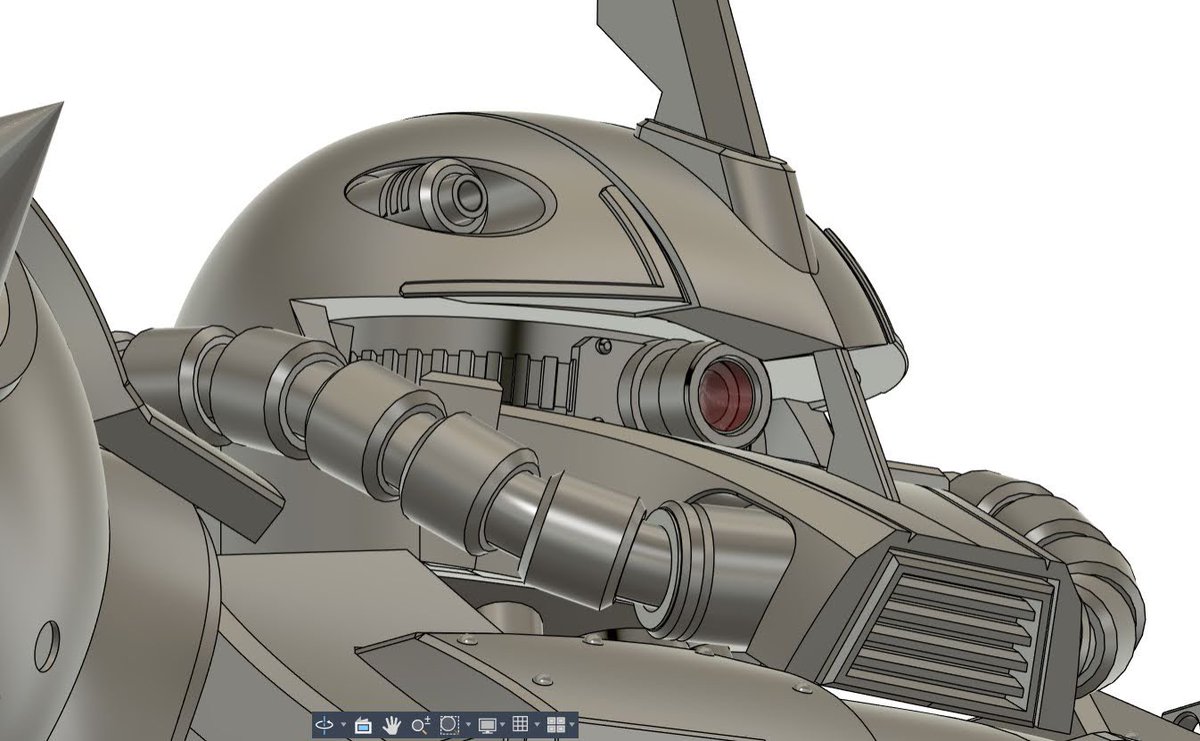The width and height of the screenshot is (1200, 741).
Task: Select the Zoom magnifier tool
Action: 421,724
